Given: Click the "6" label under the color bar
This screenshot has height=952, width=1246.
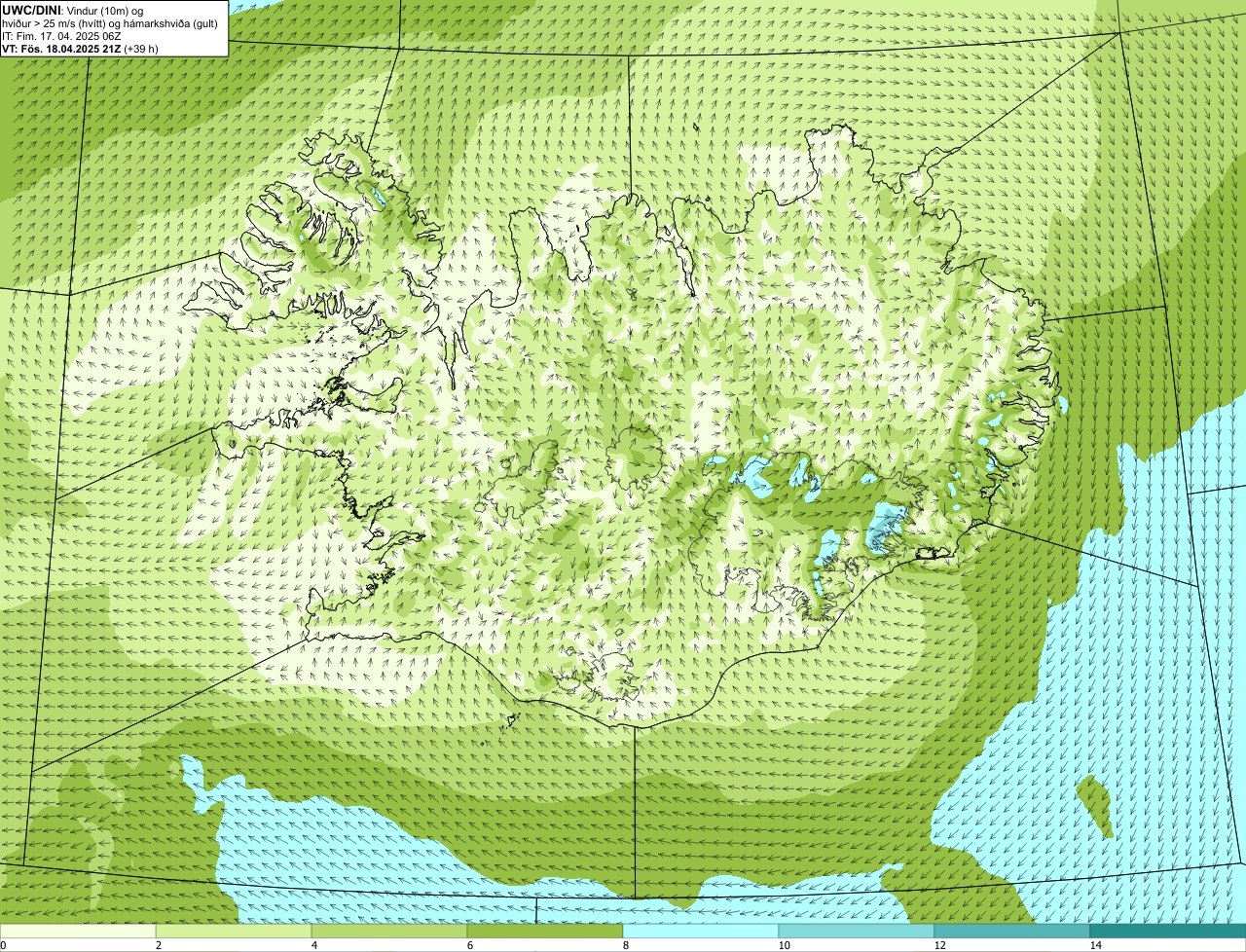Looking at the screenshot, I should click(x=469, y=945).
